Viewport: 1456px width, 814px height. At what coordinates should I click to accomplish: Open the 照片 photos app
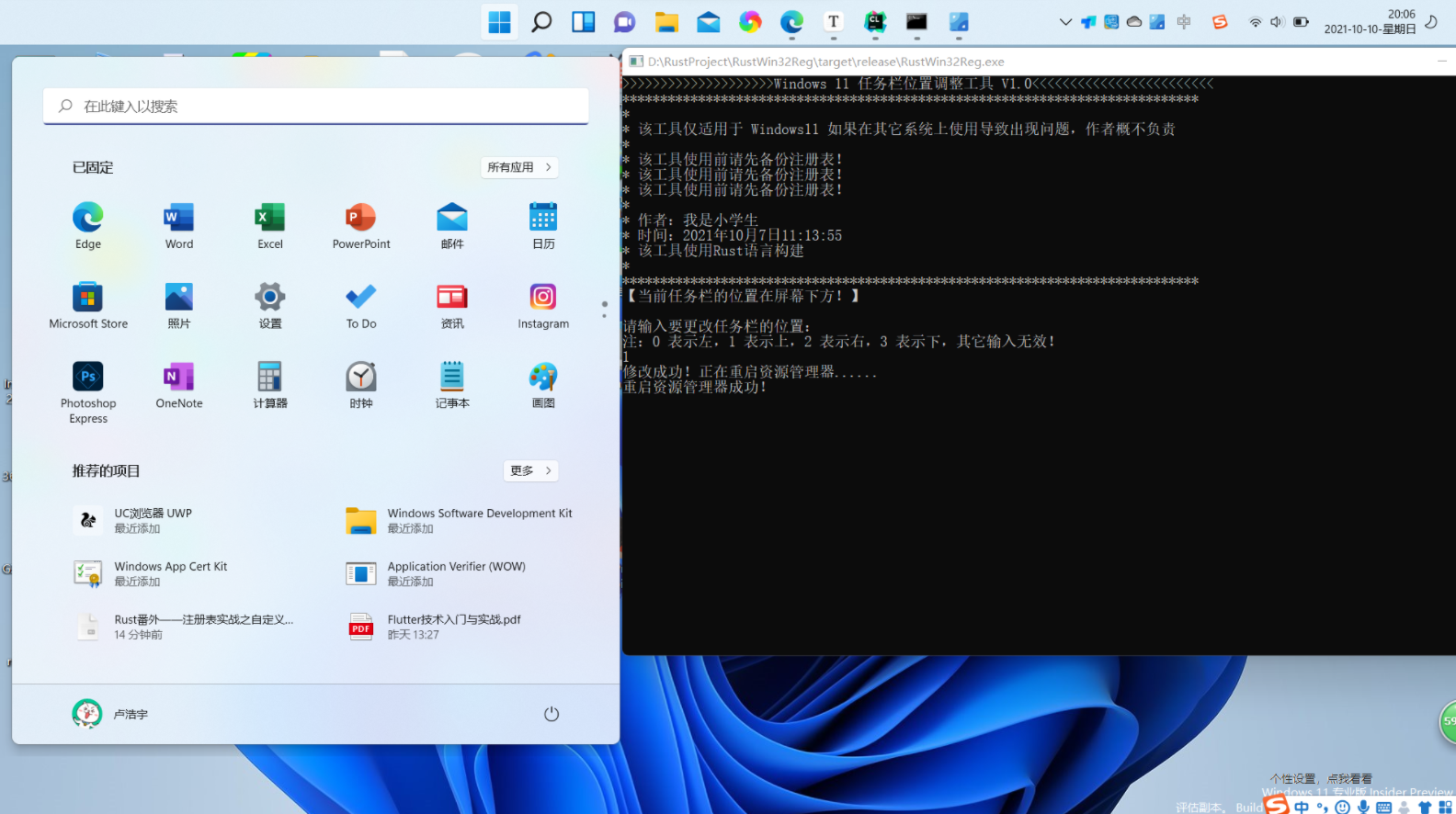click(x=179, y=306)
